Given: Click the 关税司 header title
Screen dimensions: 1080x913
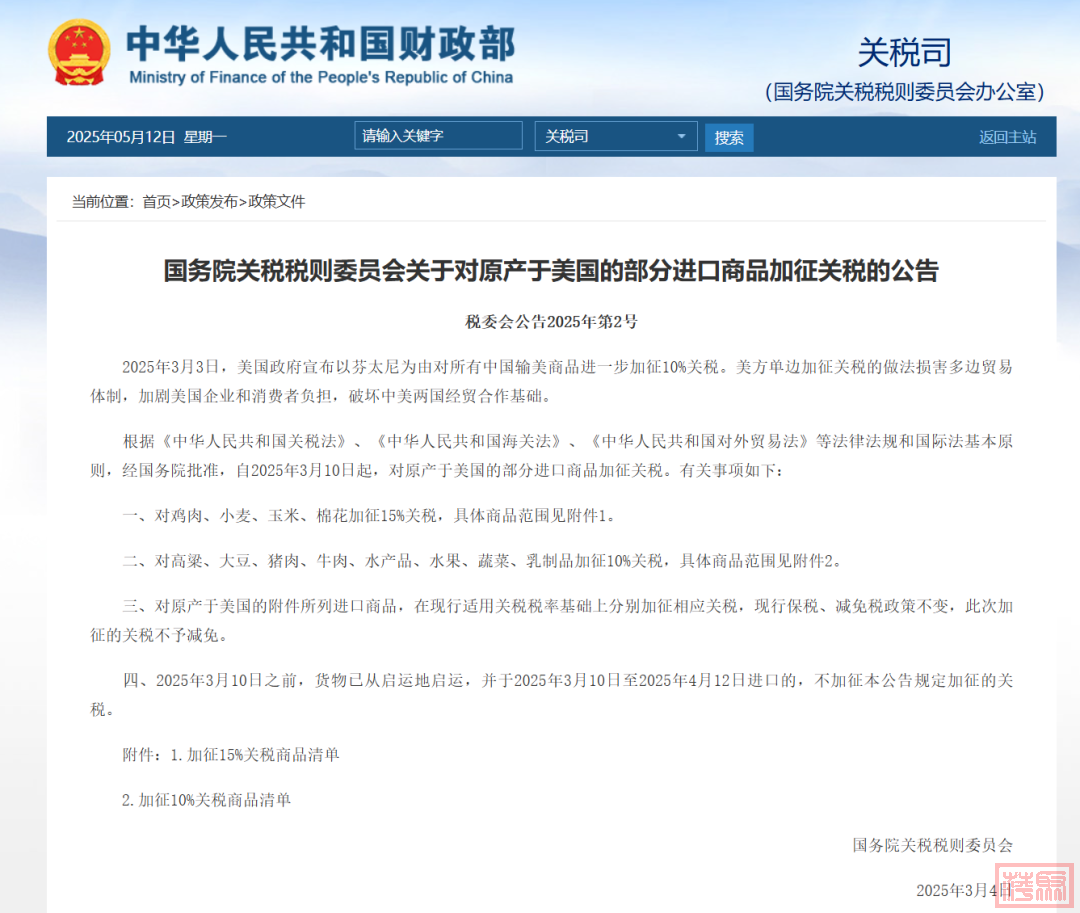Looking at the screenshot, I should coord(904,52).
